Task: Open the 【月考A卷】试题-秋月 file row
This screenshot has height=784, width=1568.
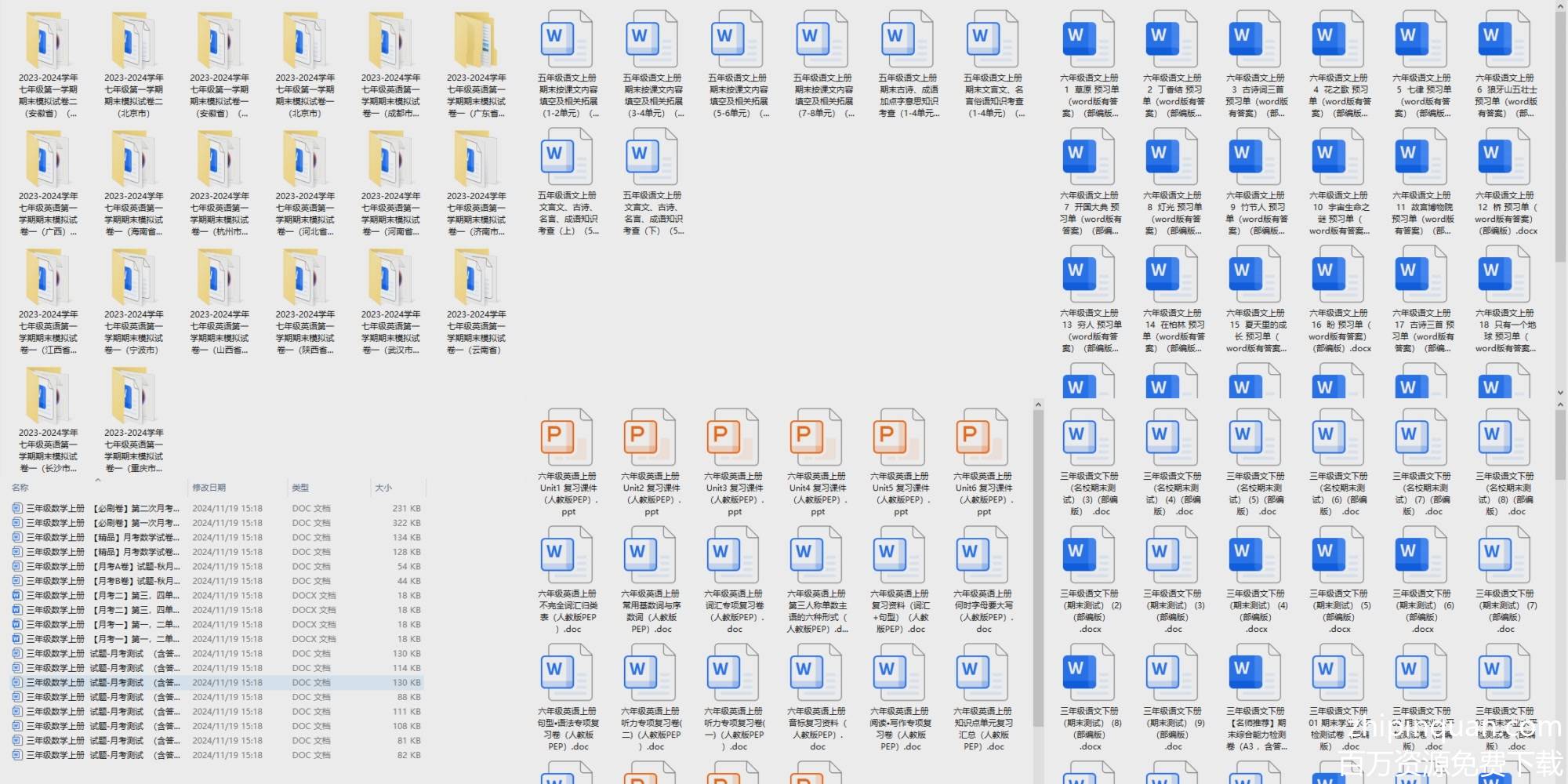Action: coord(217,566)
